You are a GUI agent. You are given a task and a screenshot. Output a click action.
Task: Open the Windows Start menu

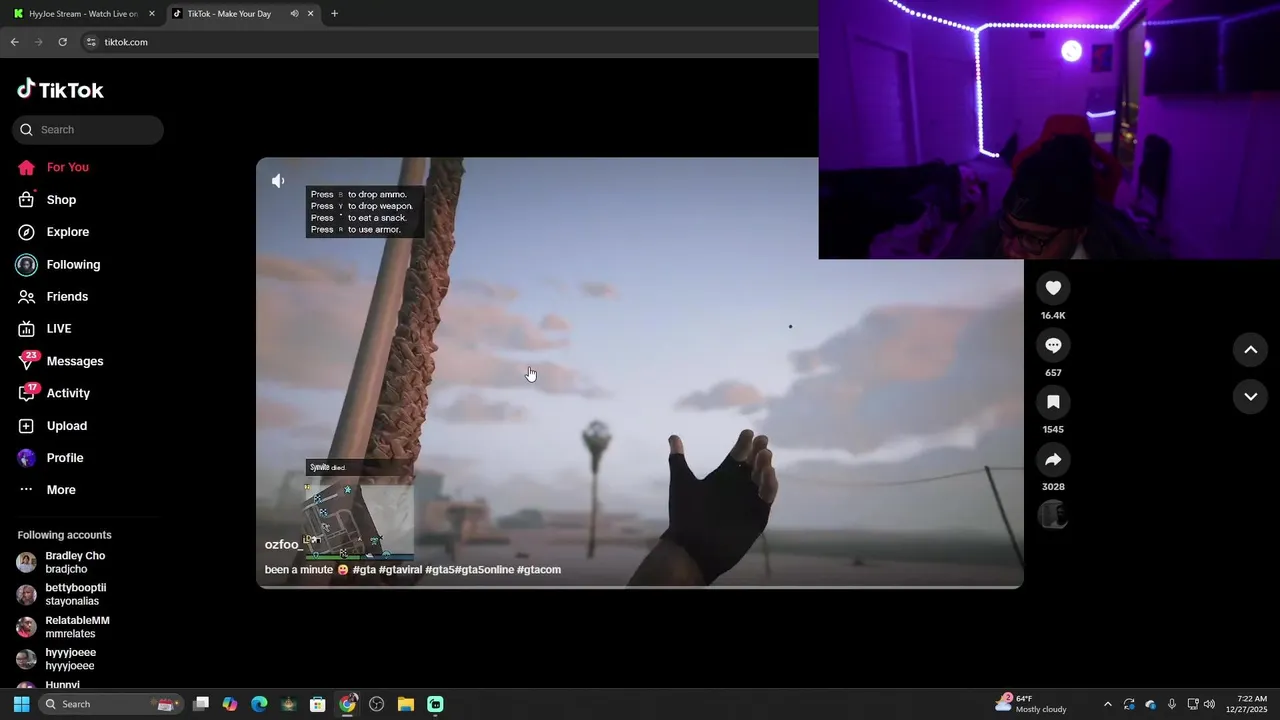click(21, 704)
